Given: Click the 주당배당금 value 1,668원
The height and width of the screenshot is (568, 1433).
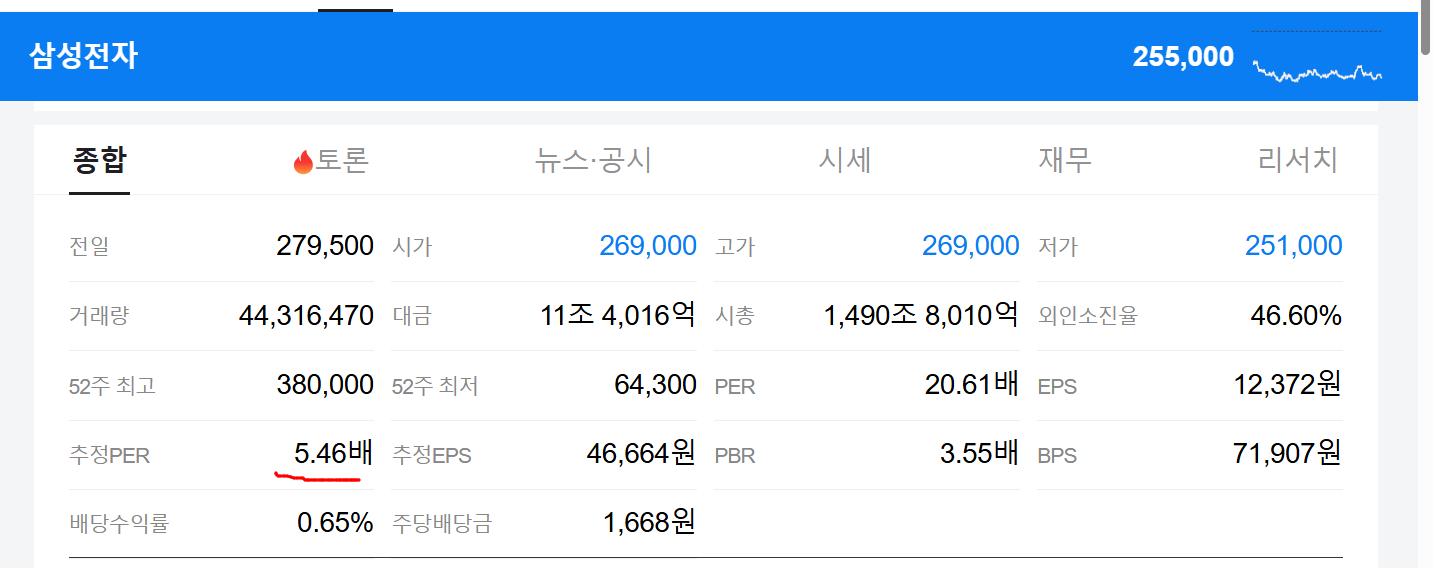Looking at the screenshot, I should coord(650,523).
